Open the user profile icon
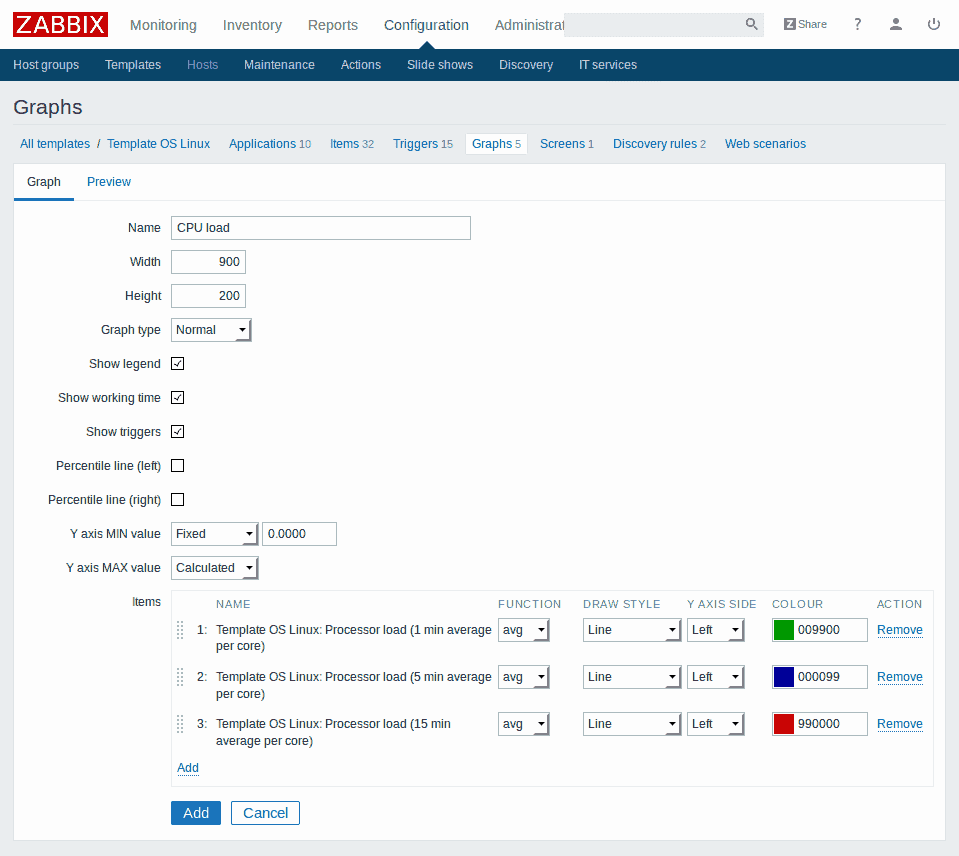959x856 pixels. click(896, 24)
